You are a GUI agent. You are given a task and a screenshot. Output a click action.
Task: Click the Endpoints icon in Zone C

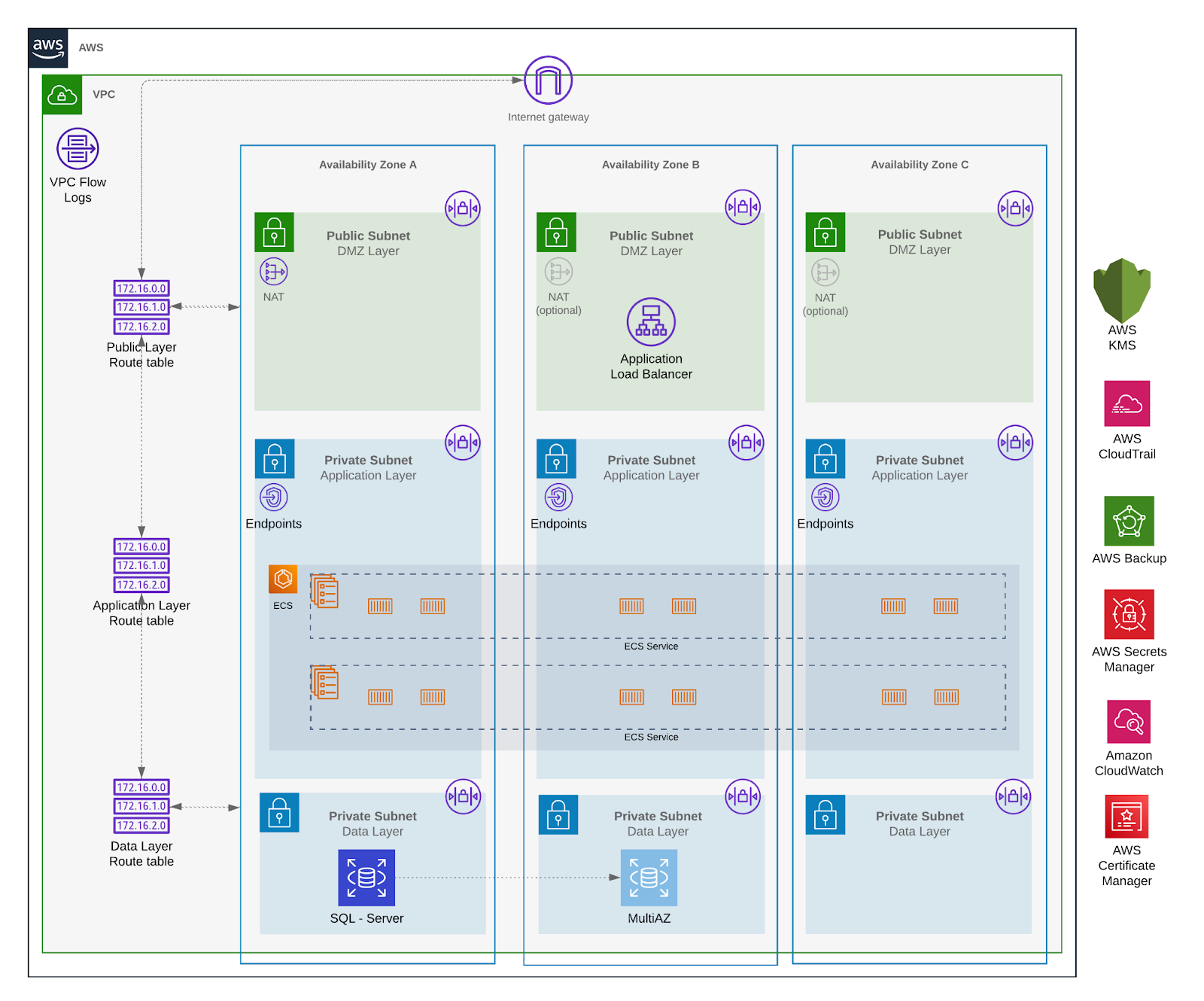pyautogui.click(x=825, y=497)
